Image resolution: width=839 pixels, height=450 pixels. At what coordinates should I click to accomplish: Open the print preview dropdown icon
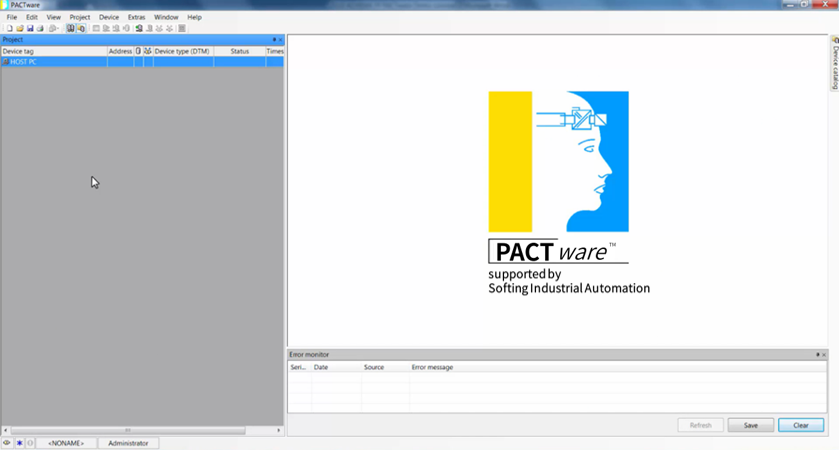(54, 28)
